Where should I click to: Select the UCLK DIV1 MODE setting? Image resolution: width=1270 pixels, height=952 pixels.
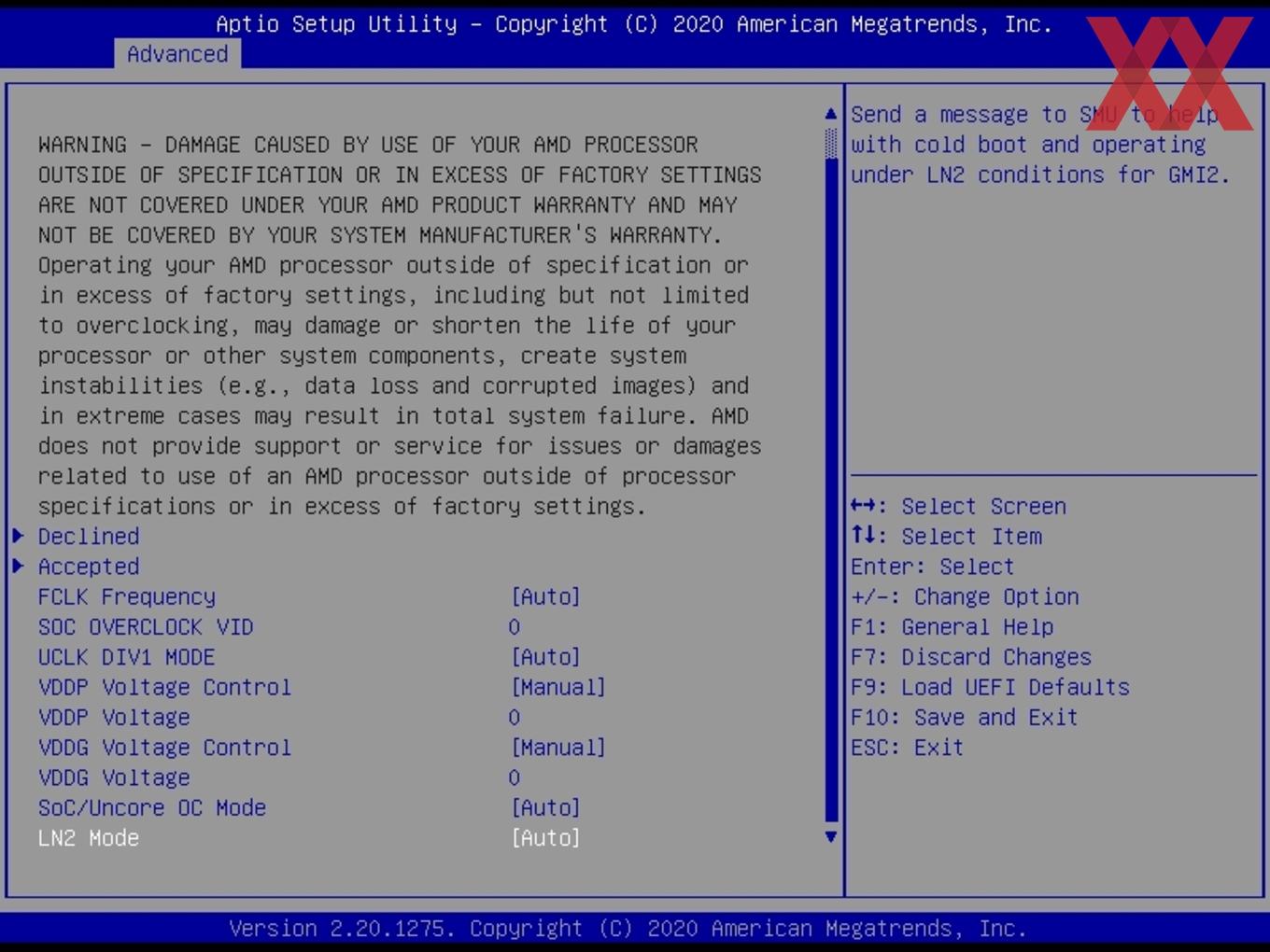point(127,657)
